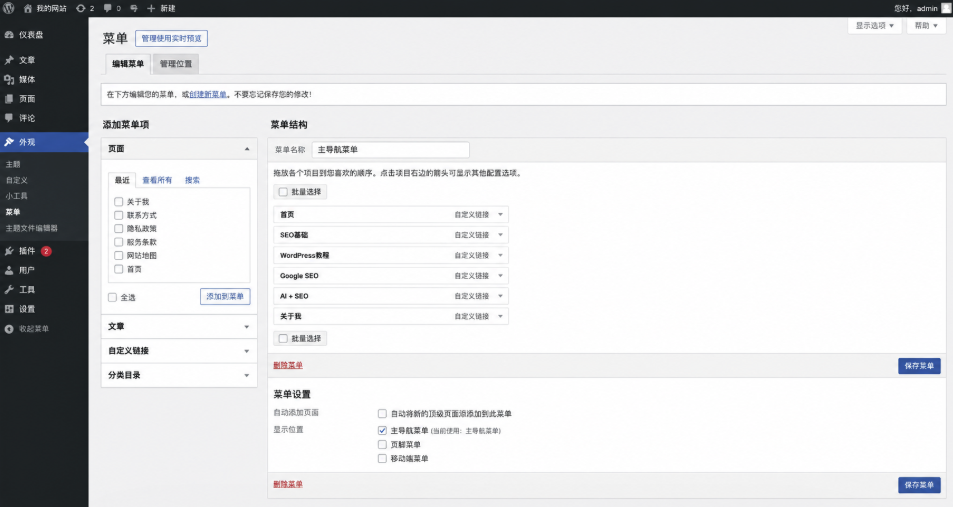Switch to 查看所有 pages tab
This screenshot has height=507, width=953.
tap(157, 180)
